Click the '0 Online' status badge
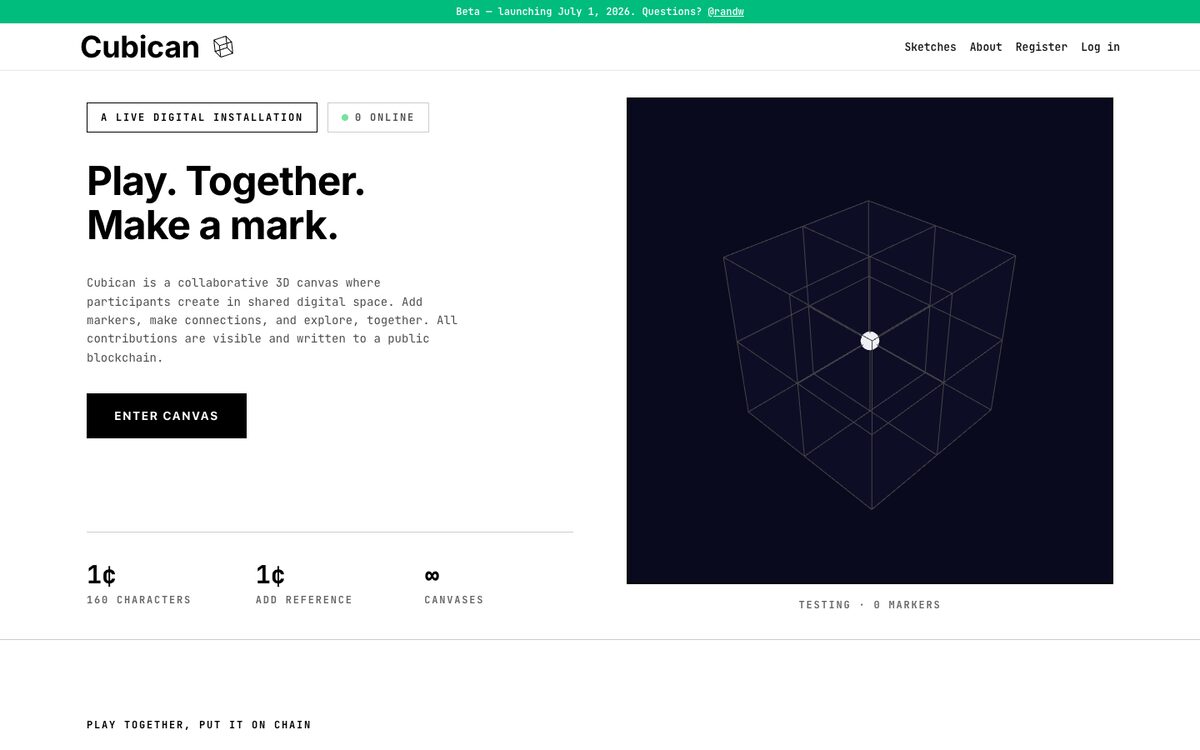 coord(378,117)
